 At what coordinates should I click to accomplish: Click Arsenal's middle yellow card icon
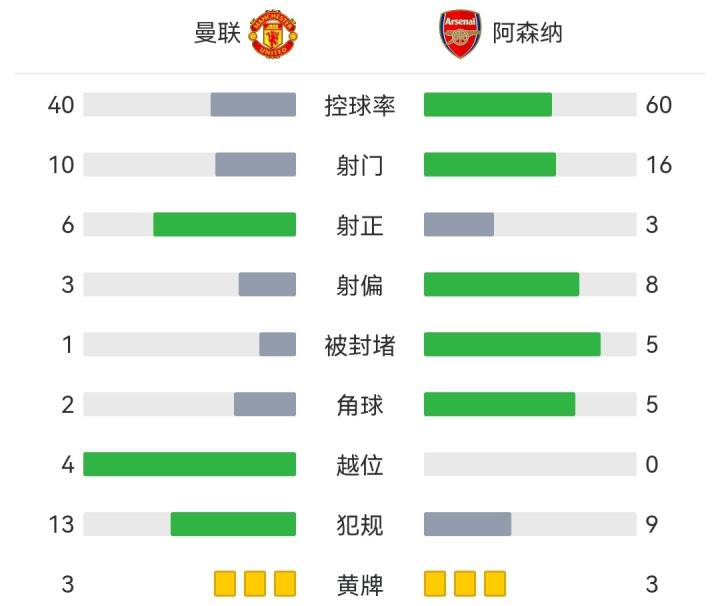(465, 584)
